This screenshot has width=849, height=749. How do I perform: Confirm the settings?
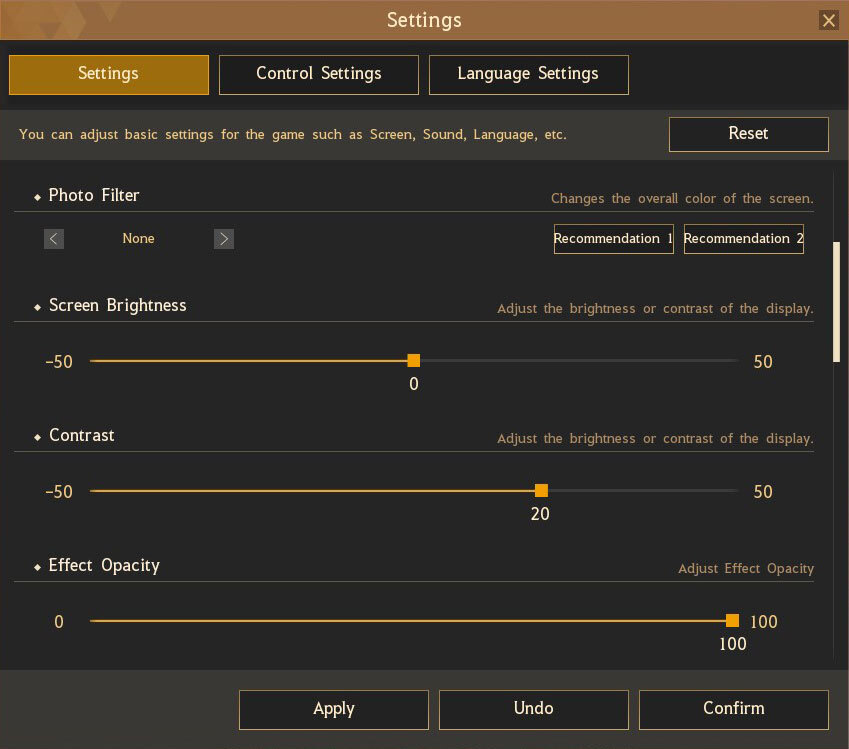click(733, 709)
